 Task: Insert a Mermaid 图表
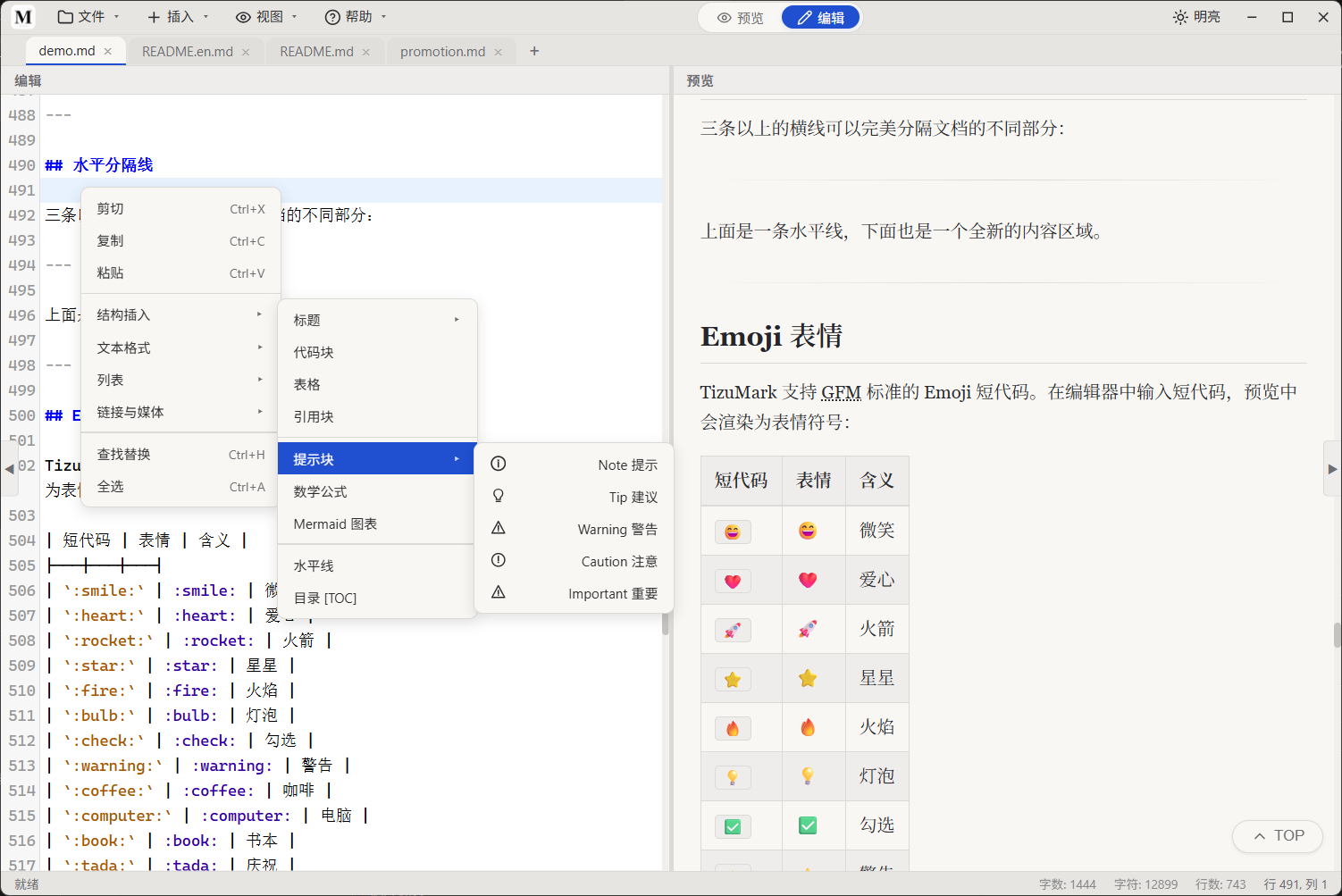coord(377,524)
